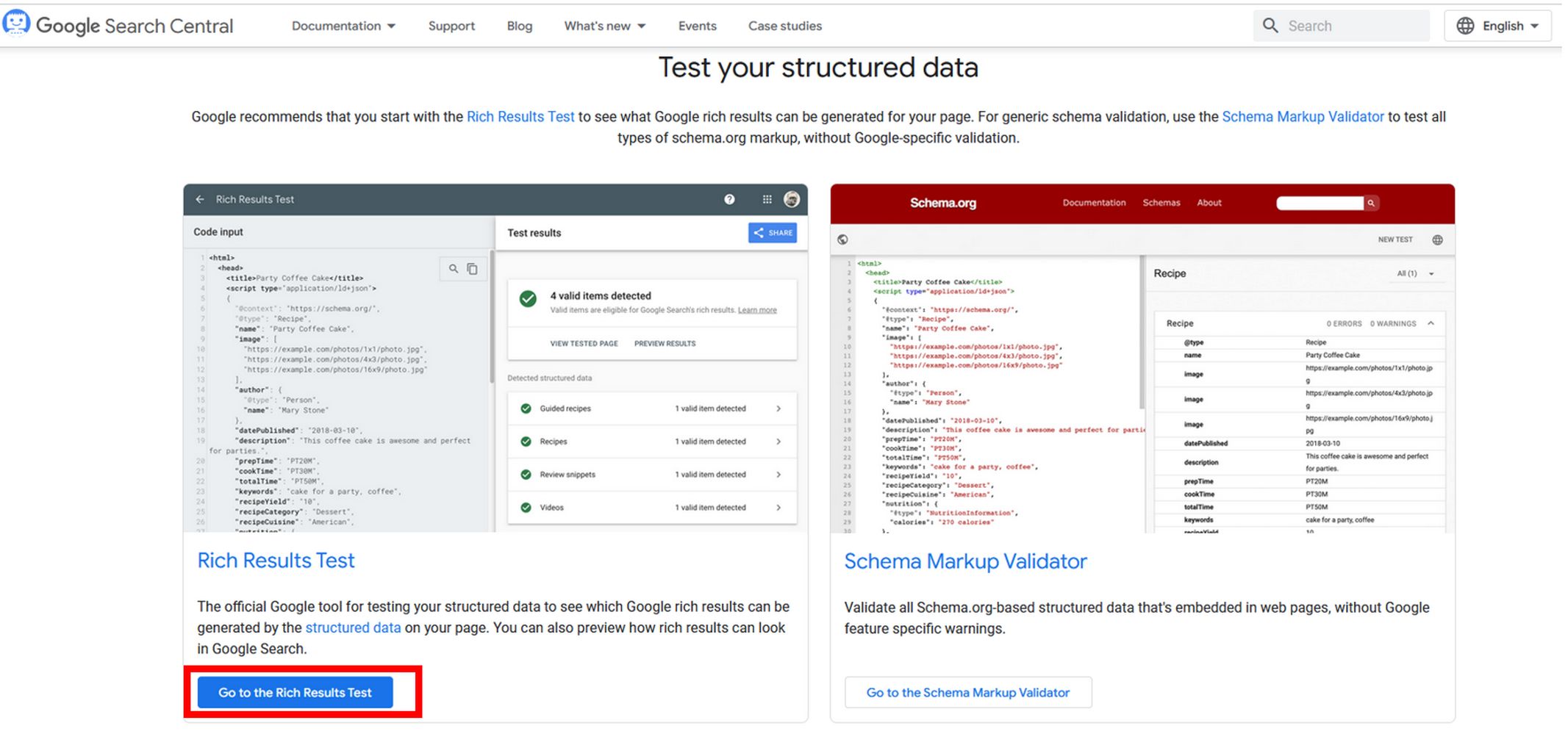Screen dimensions: 1568x734
Task: Follow the structured data link
Action: tap(353, 627)
